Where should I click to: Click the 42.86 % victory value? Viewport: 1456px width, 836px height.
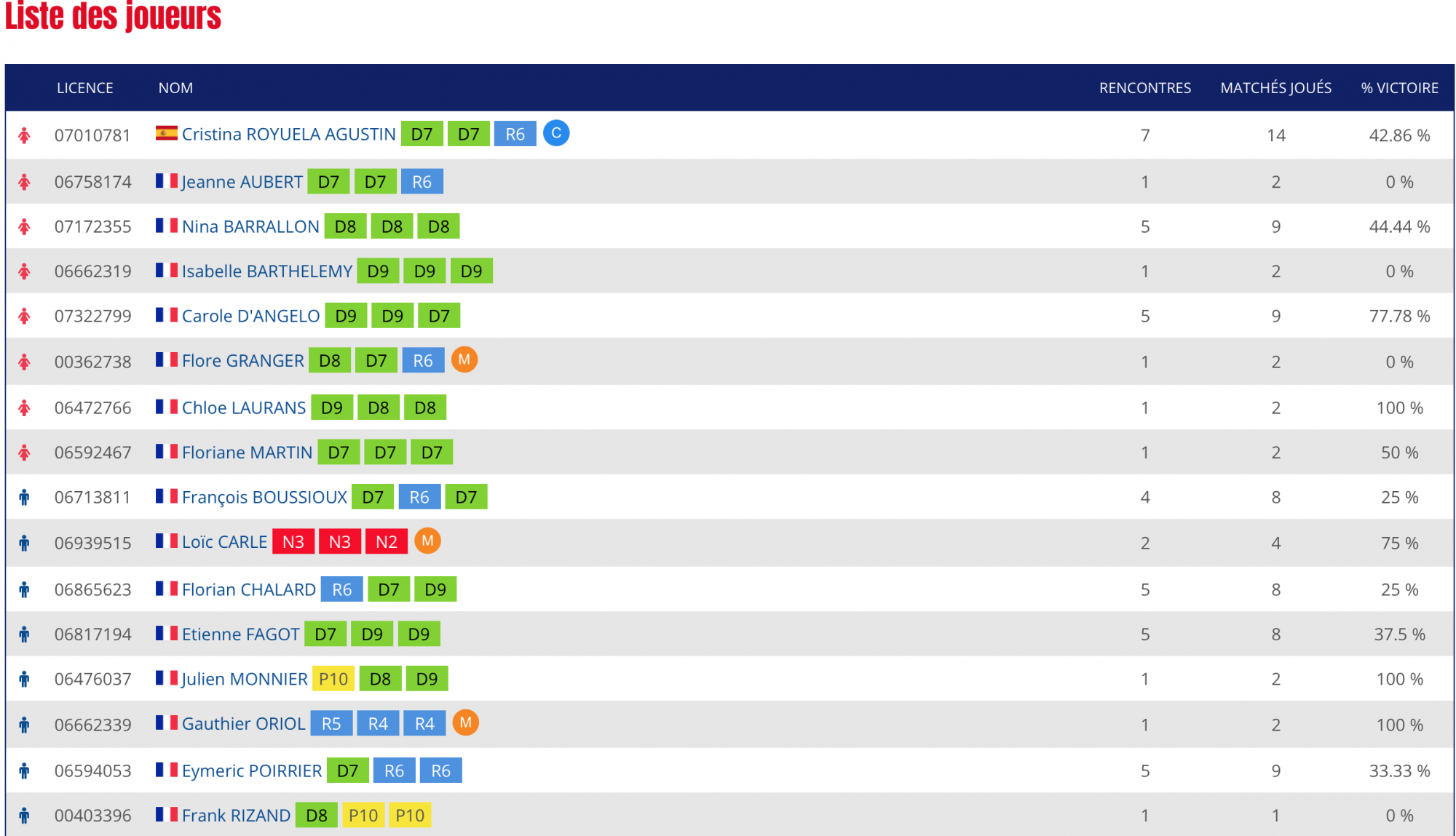click(x=1400, y=136)
